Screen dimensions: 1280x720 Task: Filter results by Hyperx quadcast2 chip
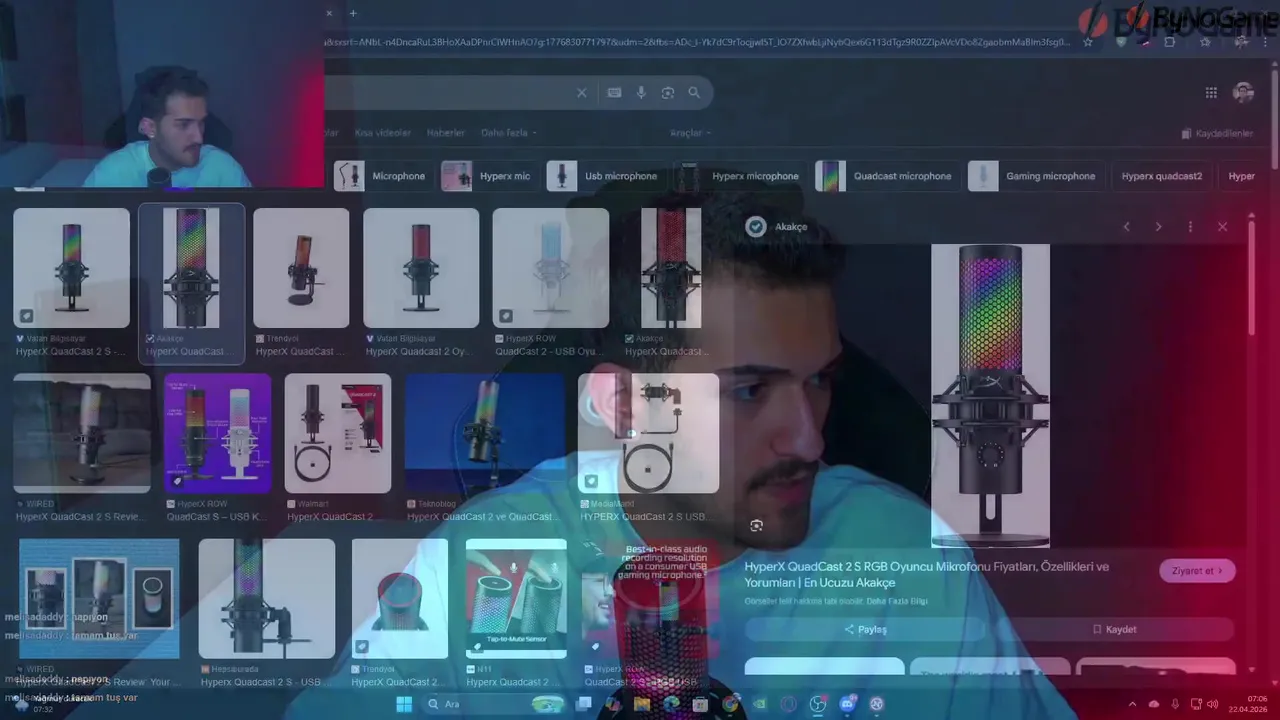click(x=1162, y=176)
